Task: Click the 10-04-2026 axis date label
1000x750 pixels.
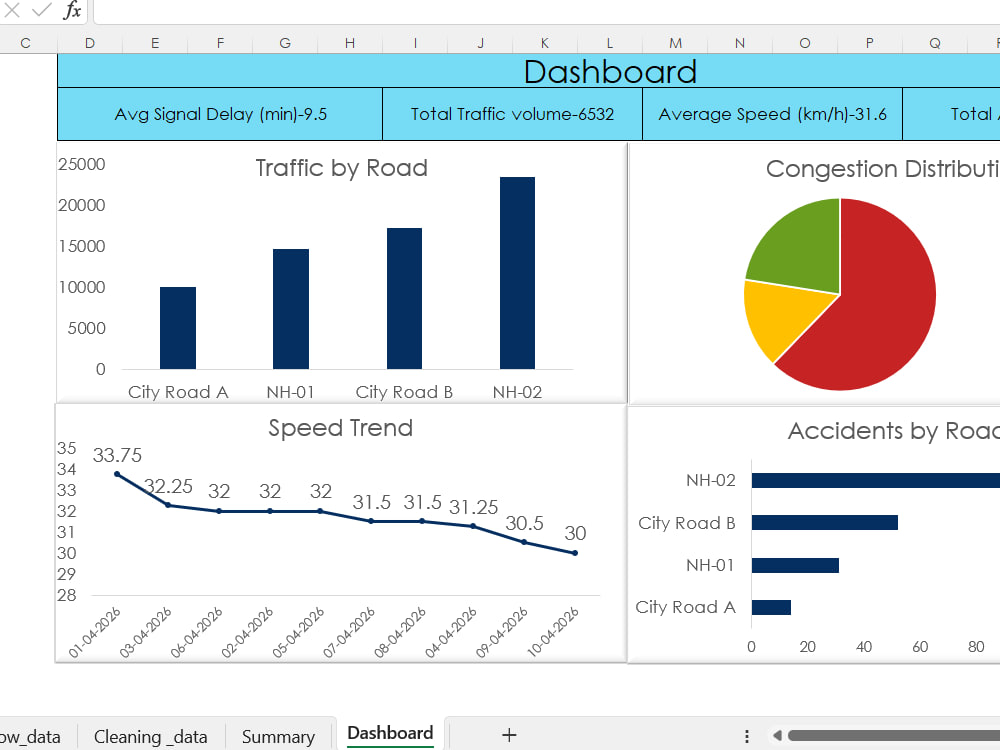Action: click(553, 633)
